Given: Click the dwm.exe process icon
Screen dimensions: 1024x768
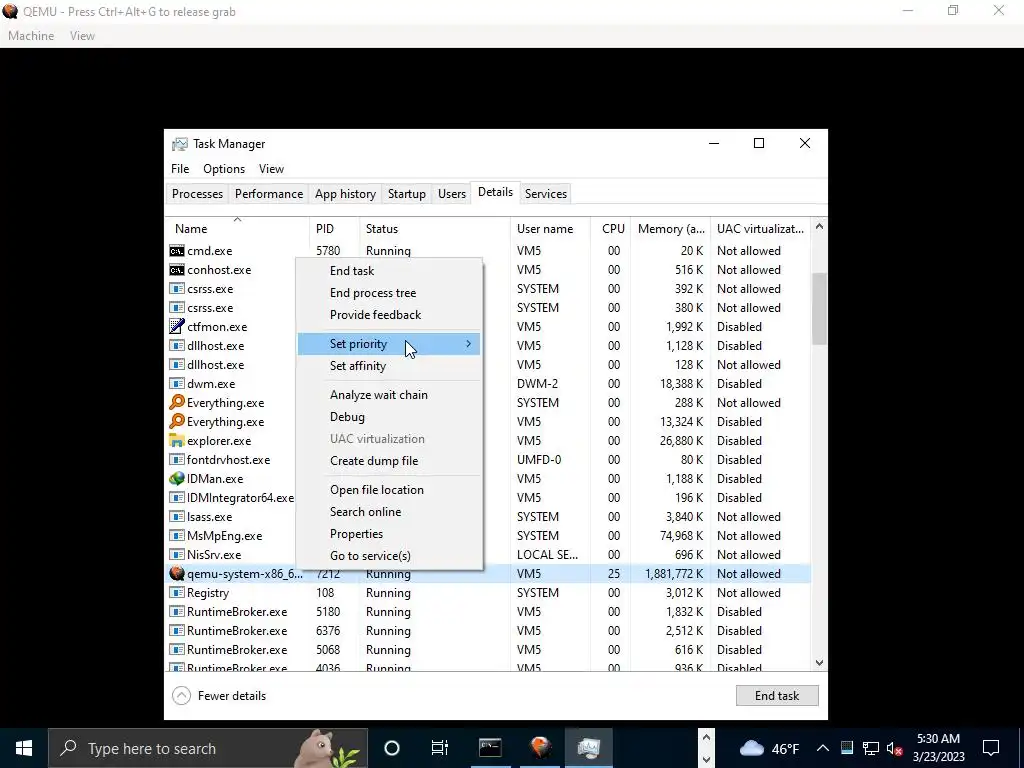Looking at the screenshot, I should point(176,383).
